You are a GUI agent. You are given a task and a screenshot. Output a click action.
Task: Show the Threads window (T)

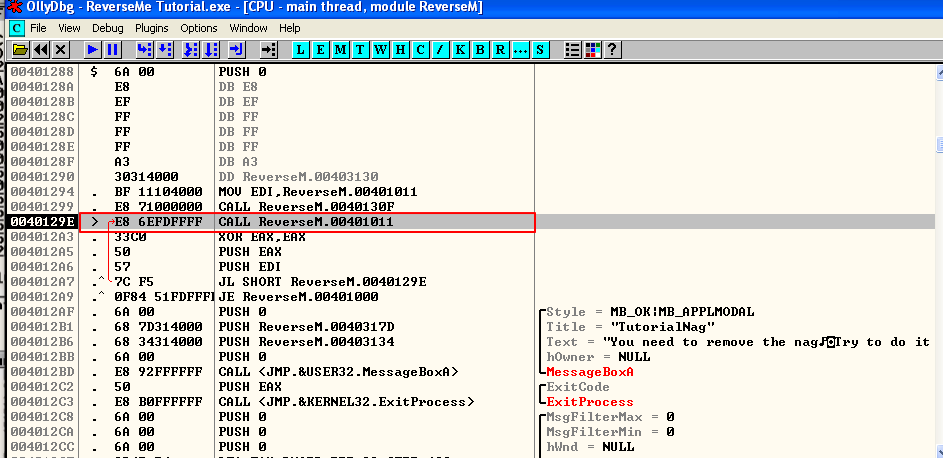360,49
